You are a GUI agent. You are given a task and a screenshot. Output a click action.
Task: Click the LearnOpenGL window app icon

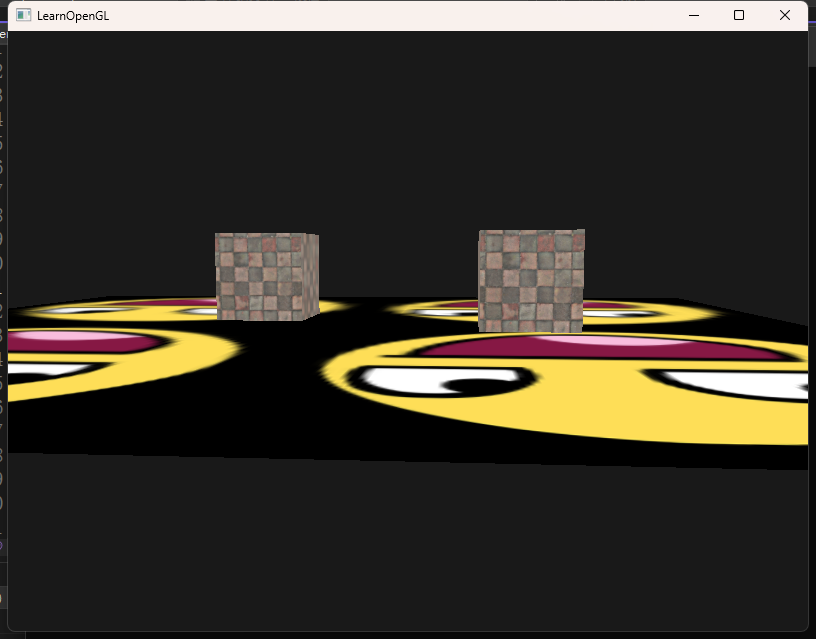pyautogui.click(x=23, y=15)
